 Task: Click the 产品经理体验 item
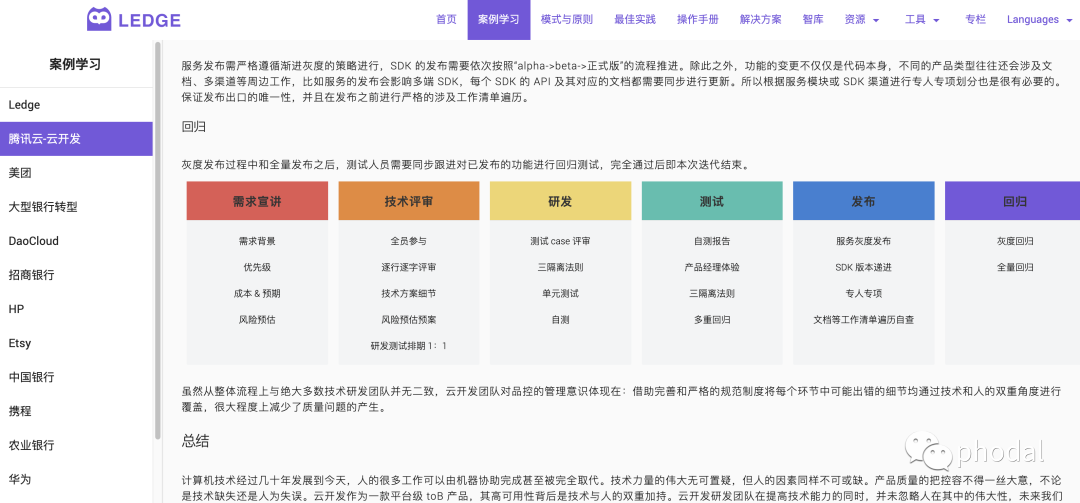coord(712,267)
